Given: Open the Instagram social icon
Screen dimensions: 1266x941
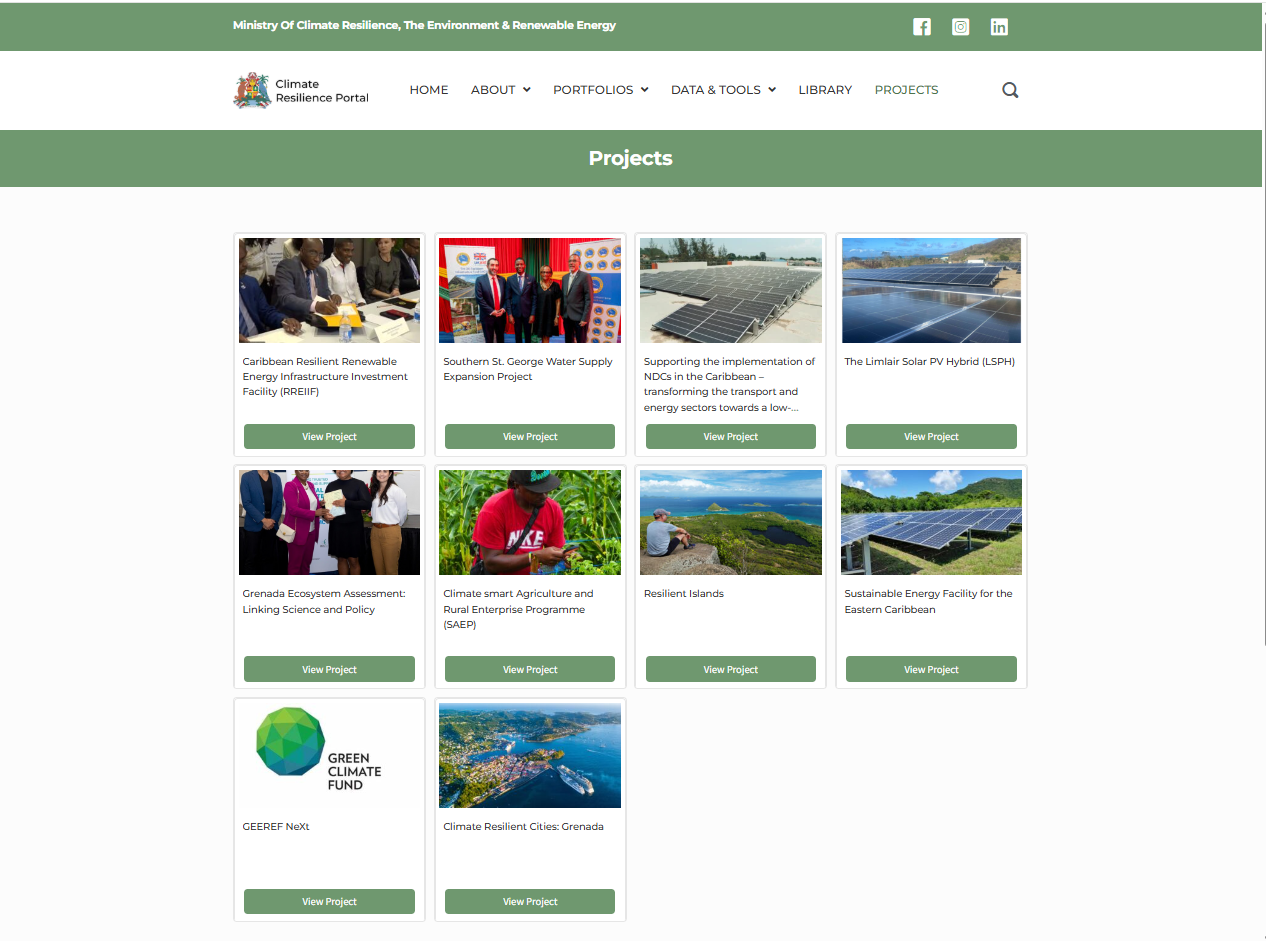Looking at the screenshot, I should click(960, 27).
